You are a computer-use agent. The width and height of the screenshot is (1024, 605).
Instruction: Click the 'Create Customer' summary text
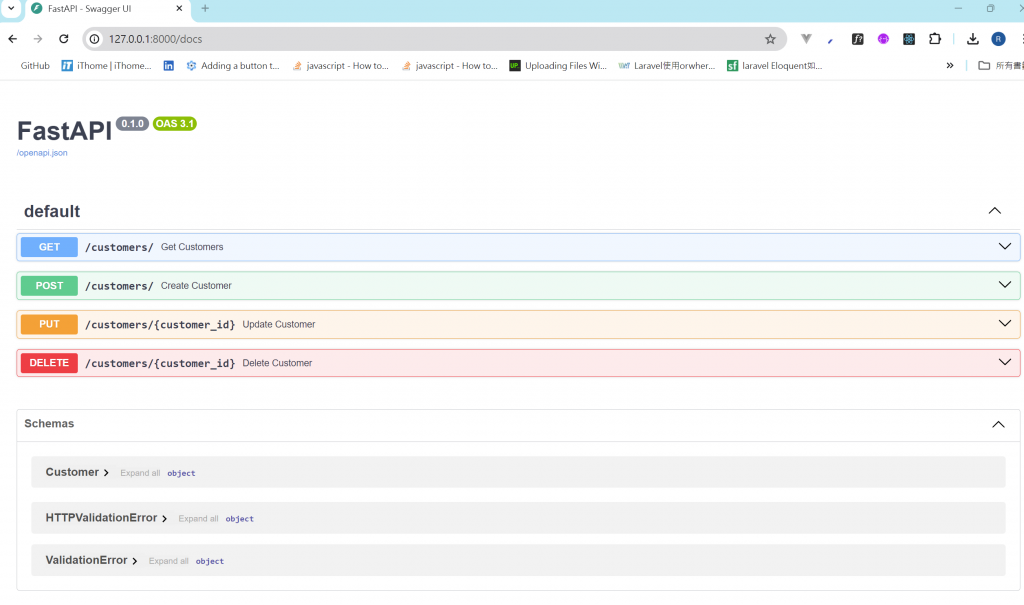coord(196,286)
